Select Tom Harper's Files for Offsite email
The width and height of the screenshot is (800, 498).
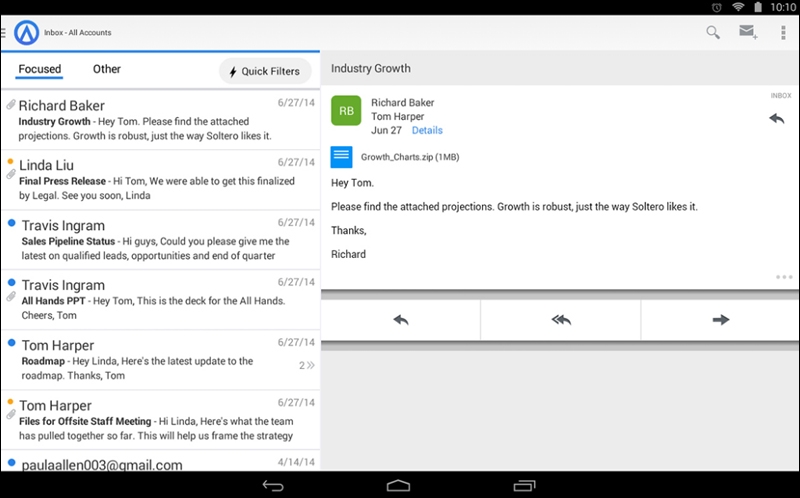click(160, 420)
